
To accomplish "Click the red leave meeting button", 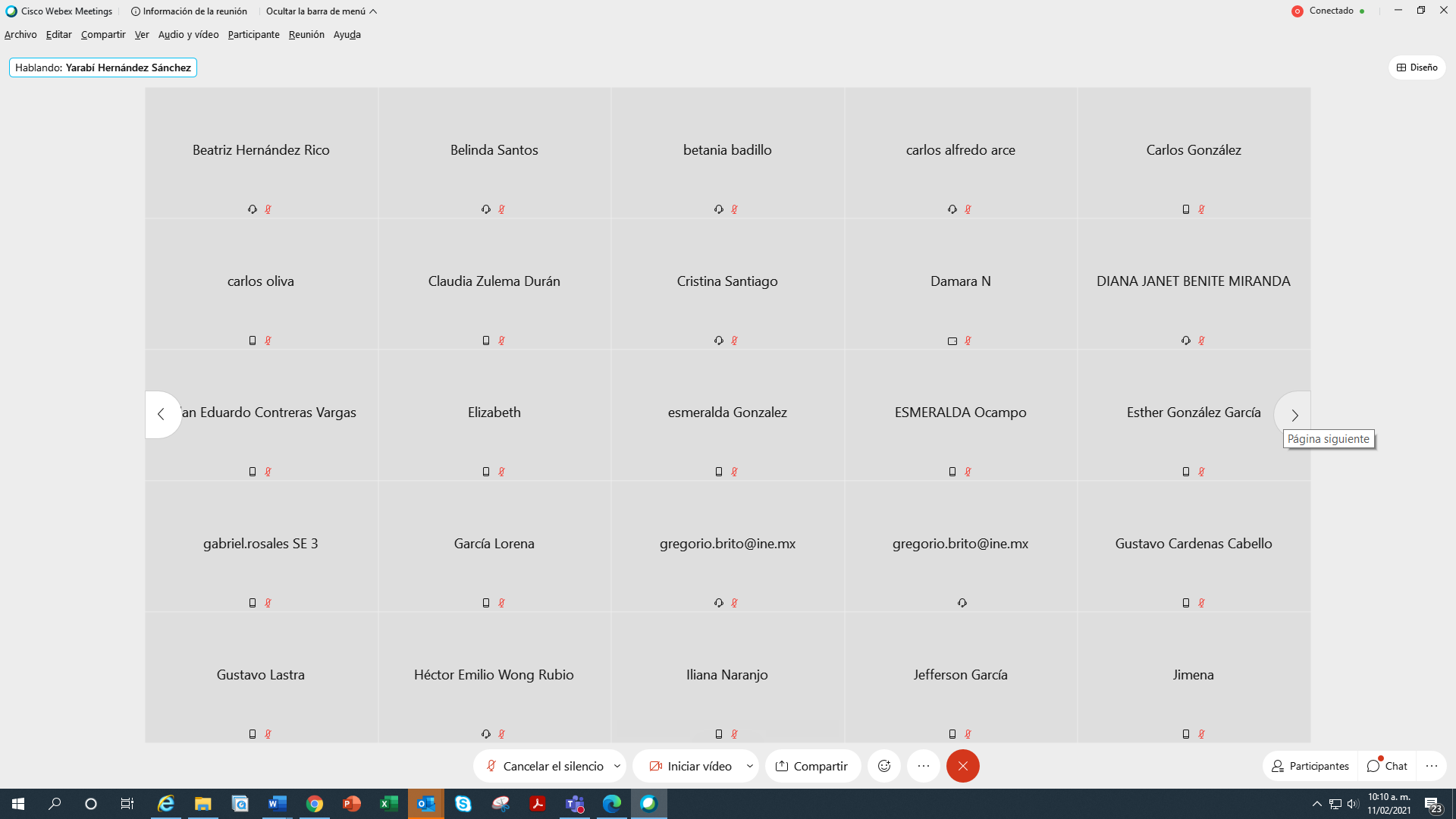I will [x=962, y=767].
